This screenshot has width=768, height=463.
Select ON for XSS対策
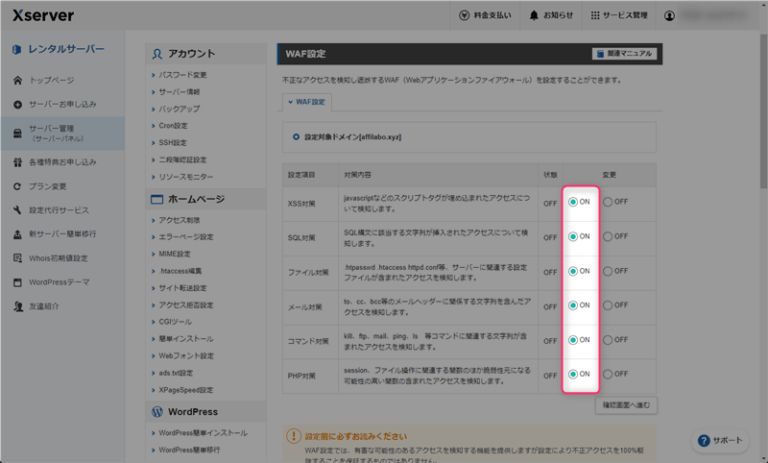[572, 201]
